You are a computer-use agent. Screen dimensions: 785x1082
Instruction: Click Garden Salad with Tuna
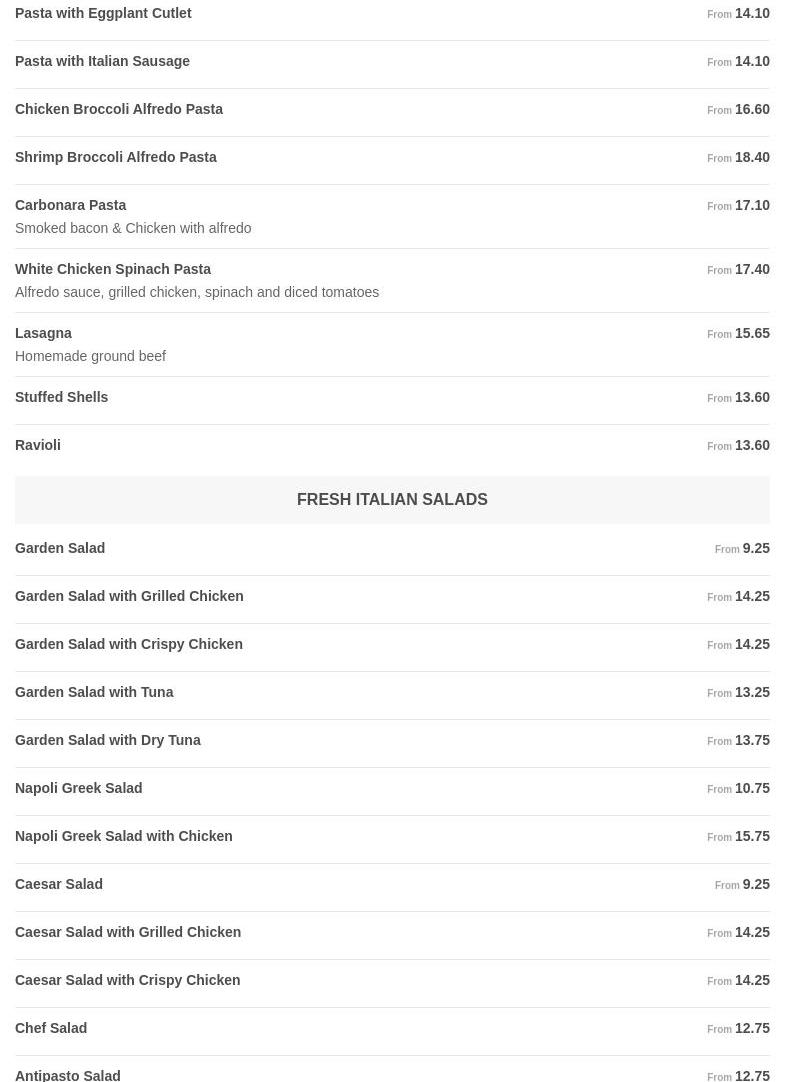point(94,693)
